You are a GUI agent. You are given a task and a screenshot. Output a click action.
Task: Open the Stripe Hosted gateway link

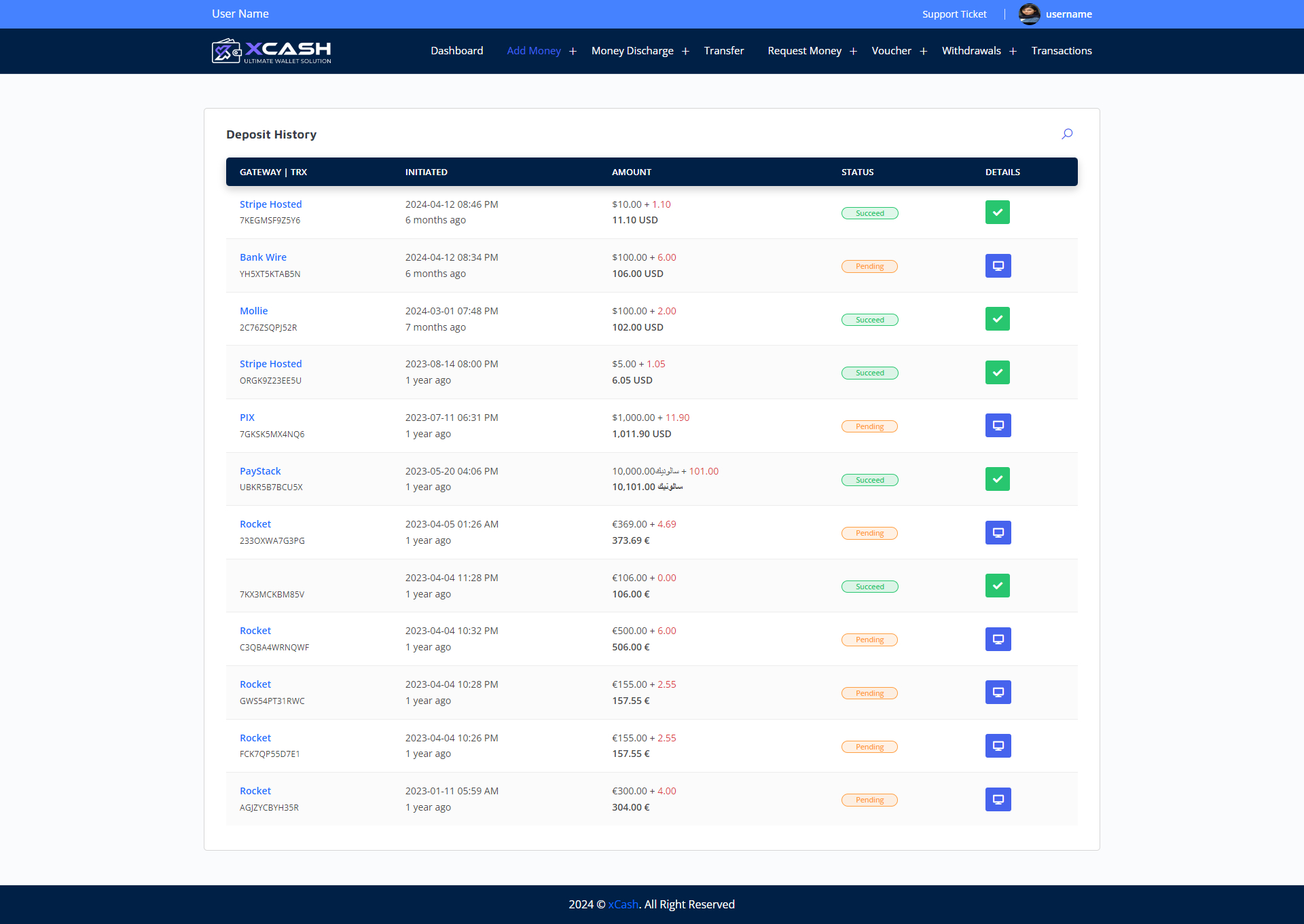click(270, 204)
